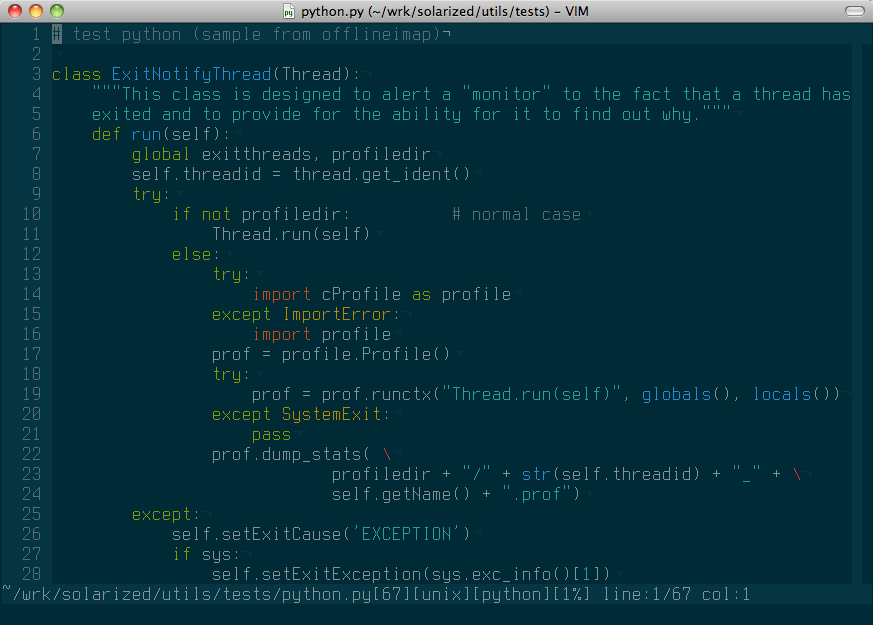The width and height of the screenshot is (873, 625).
Task: Select the ImportError exception name
Action: 341,314
